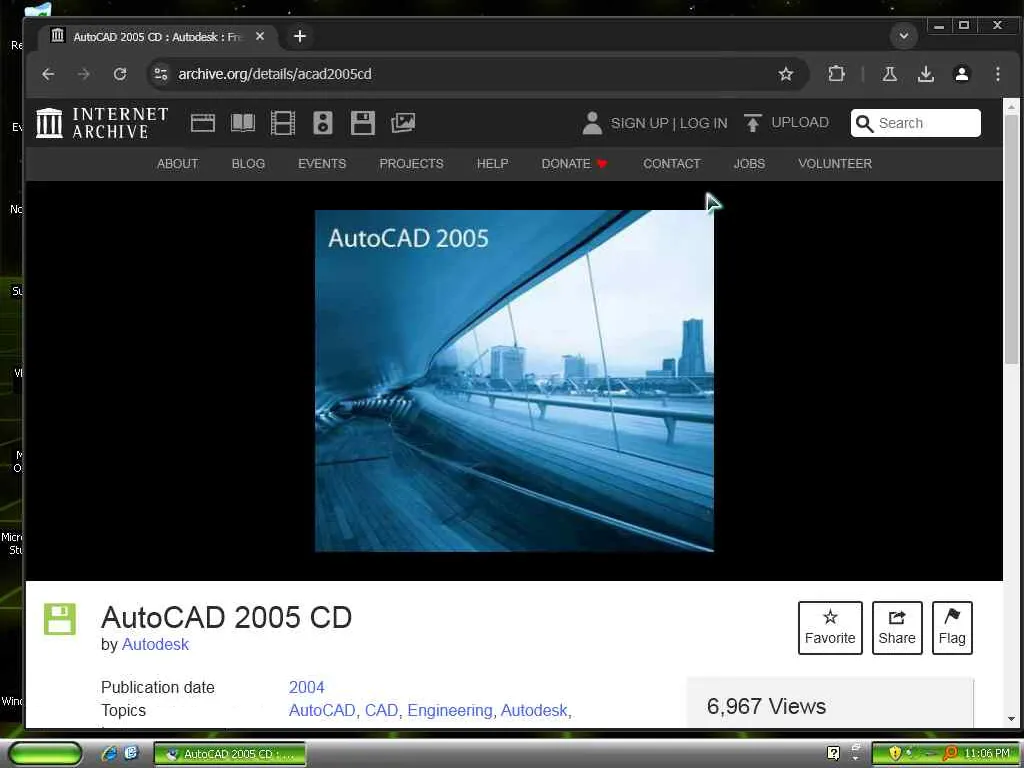The image size is (1024, 768).
Task: Open the BLOG menu item
Action: (248, 164)
